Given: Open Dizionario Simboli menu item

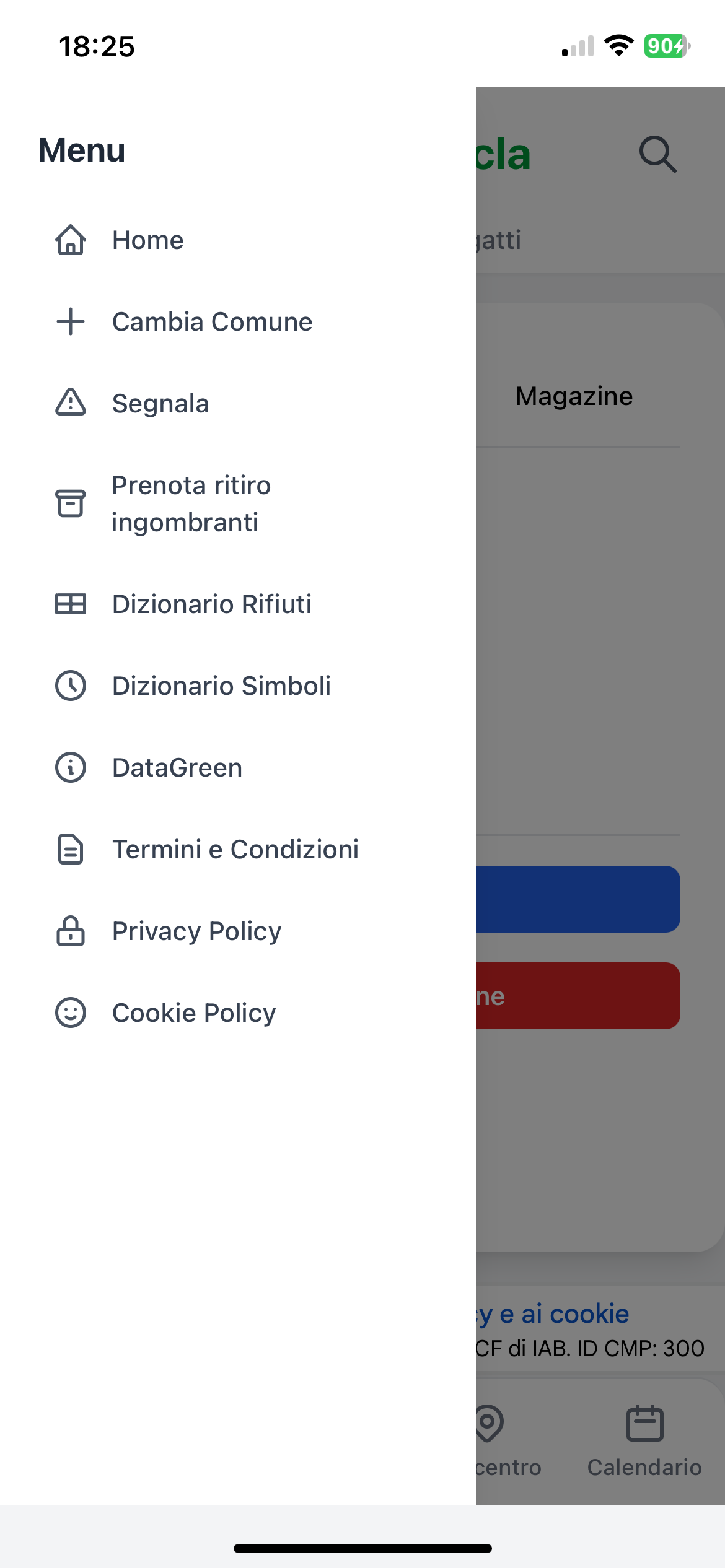Looking at the screenshot, I should (x=221, y=686).
